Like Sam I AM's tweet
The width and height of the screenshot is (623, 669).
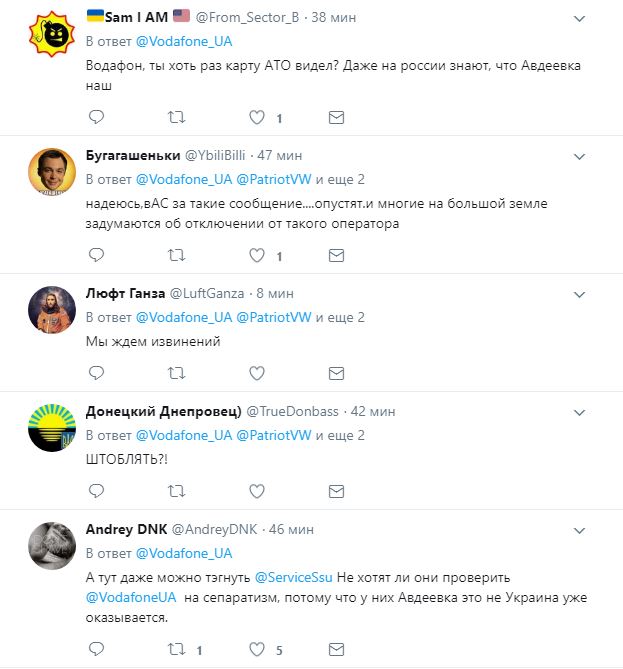point(256,117)
